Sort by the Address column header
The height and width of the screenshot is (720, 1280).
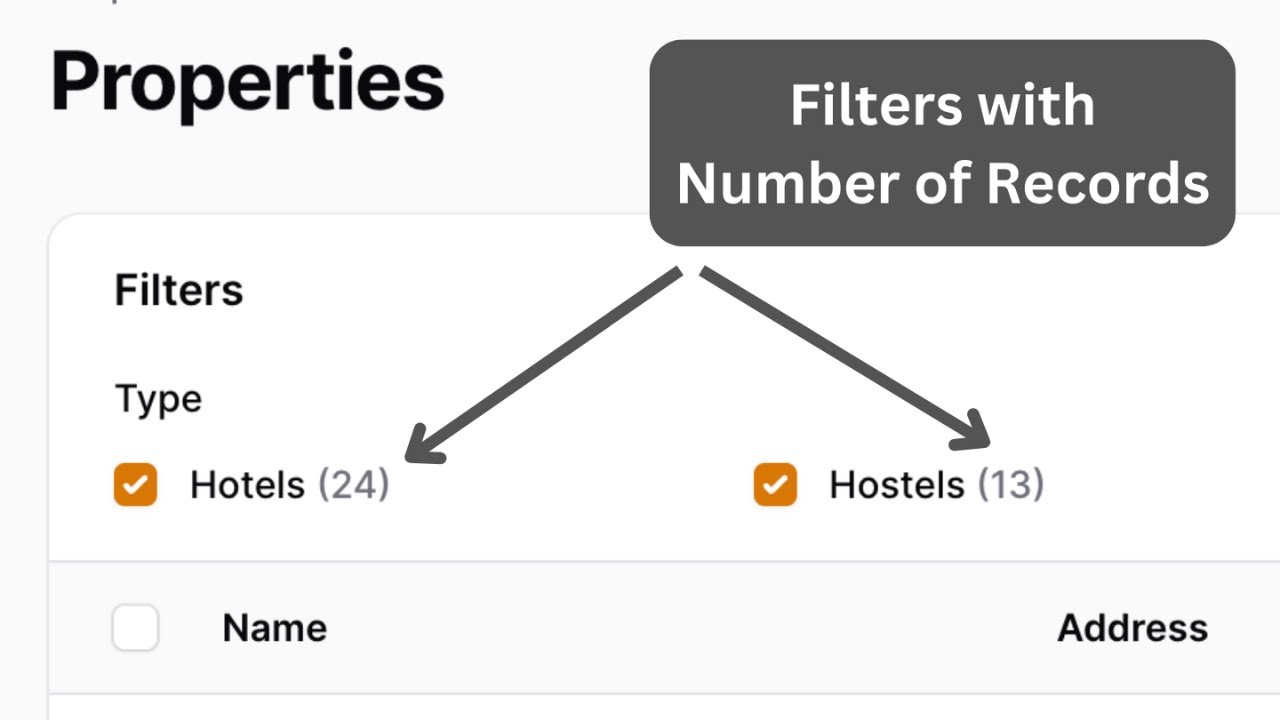point(1132,628)
